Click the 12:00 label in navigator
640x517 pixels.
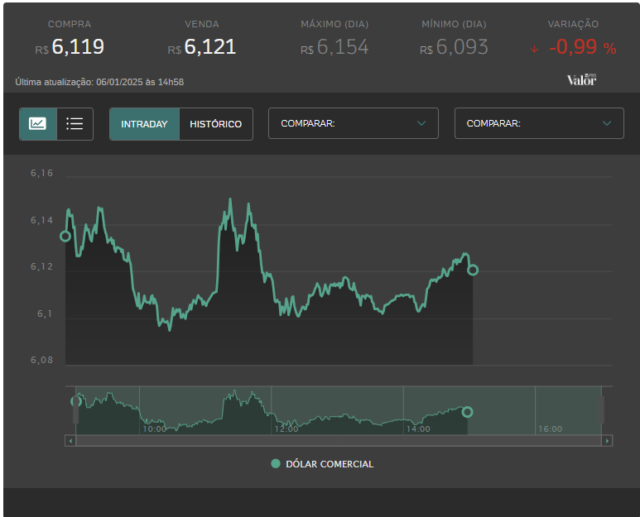(x=287, y=429)
